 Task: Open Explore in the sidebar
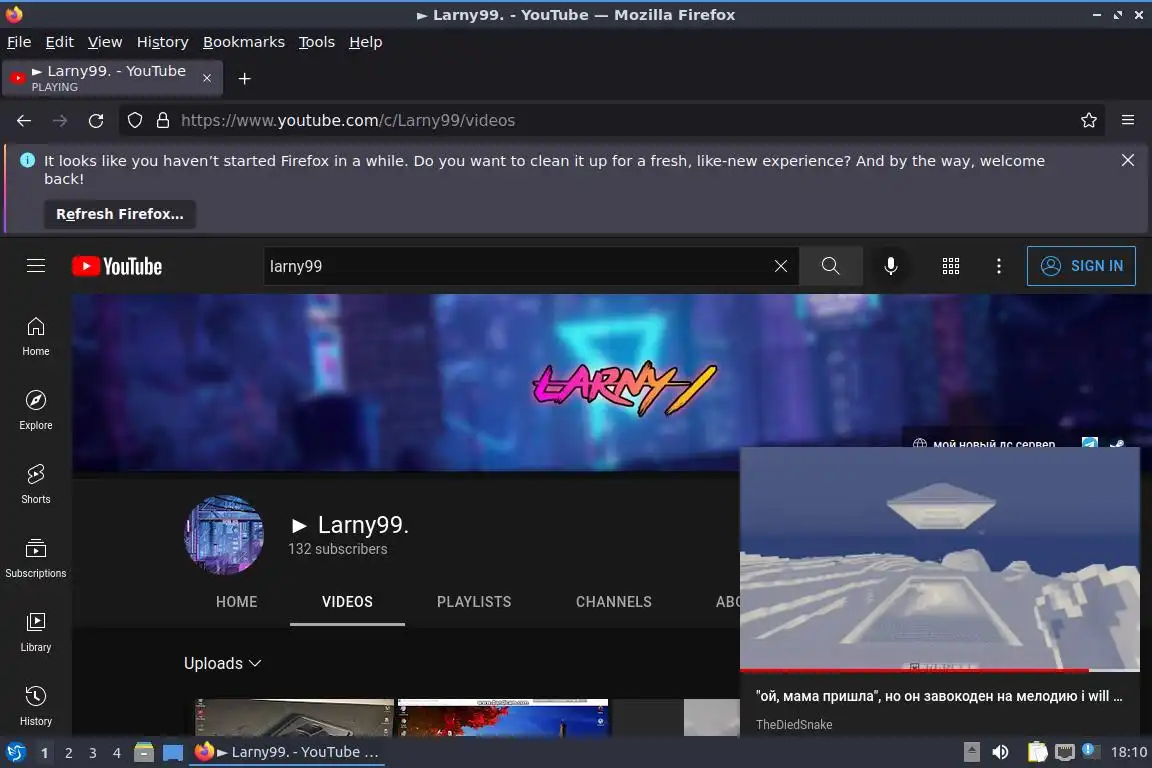pos(36,410)
